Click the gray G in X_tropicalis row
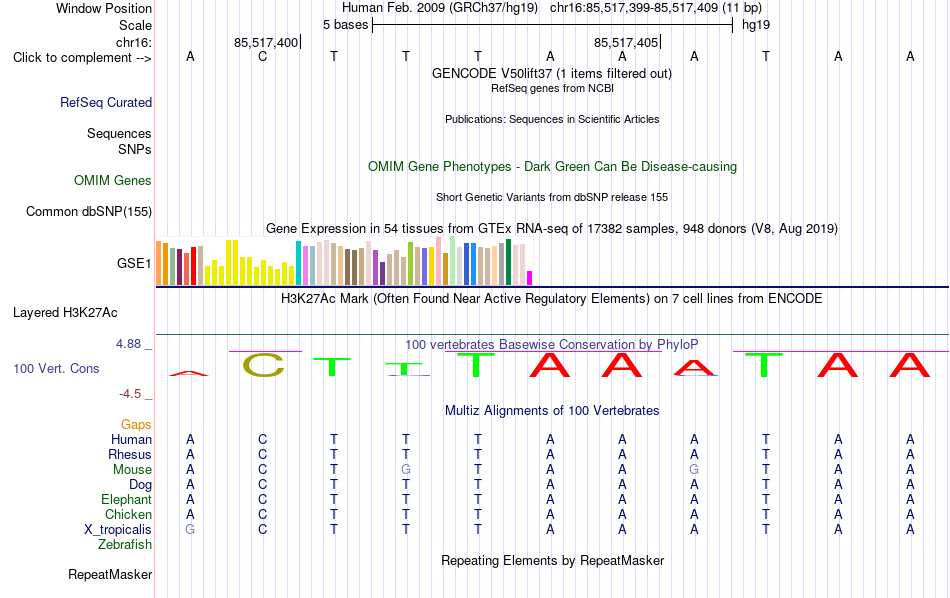 (190, 530)
